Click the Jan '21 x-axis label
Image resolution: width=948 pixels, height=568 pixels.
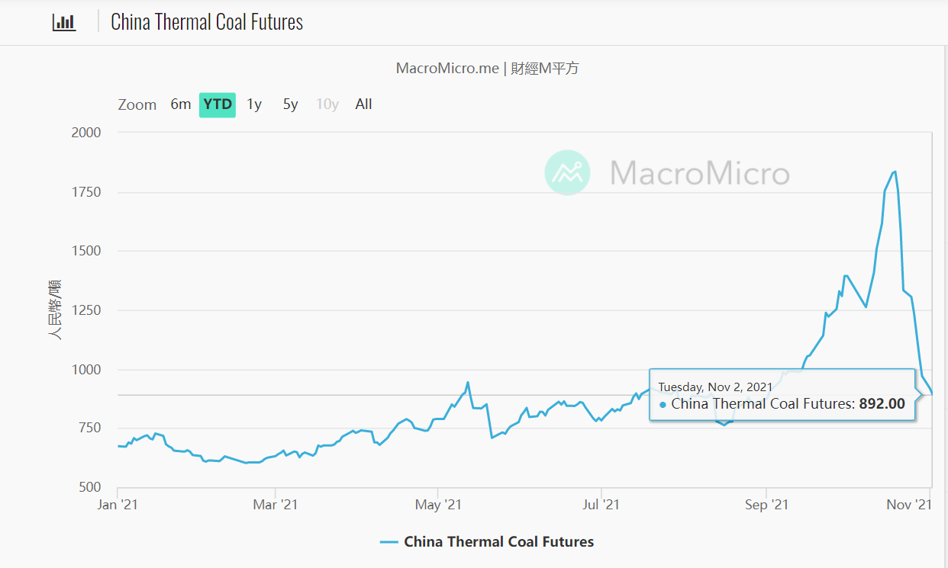point(117,505)
